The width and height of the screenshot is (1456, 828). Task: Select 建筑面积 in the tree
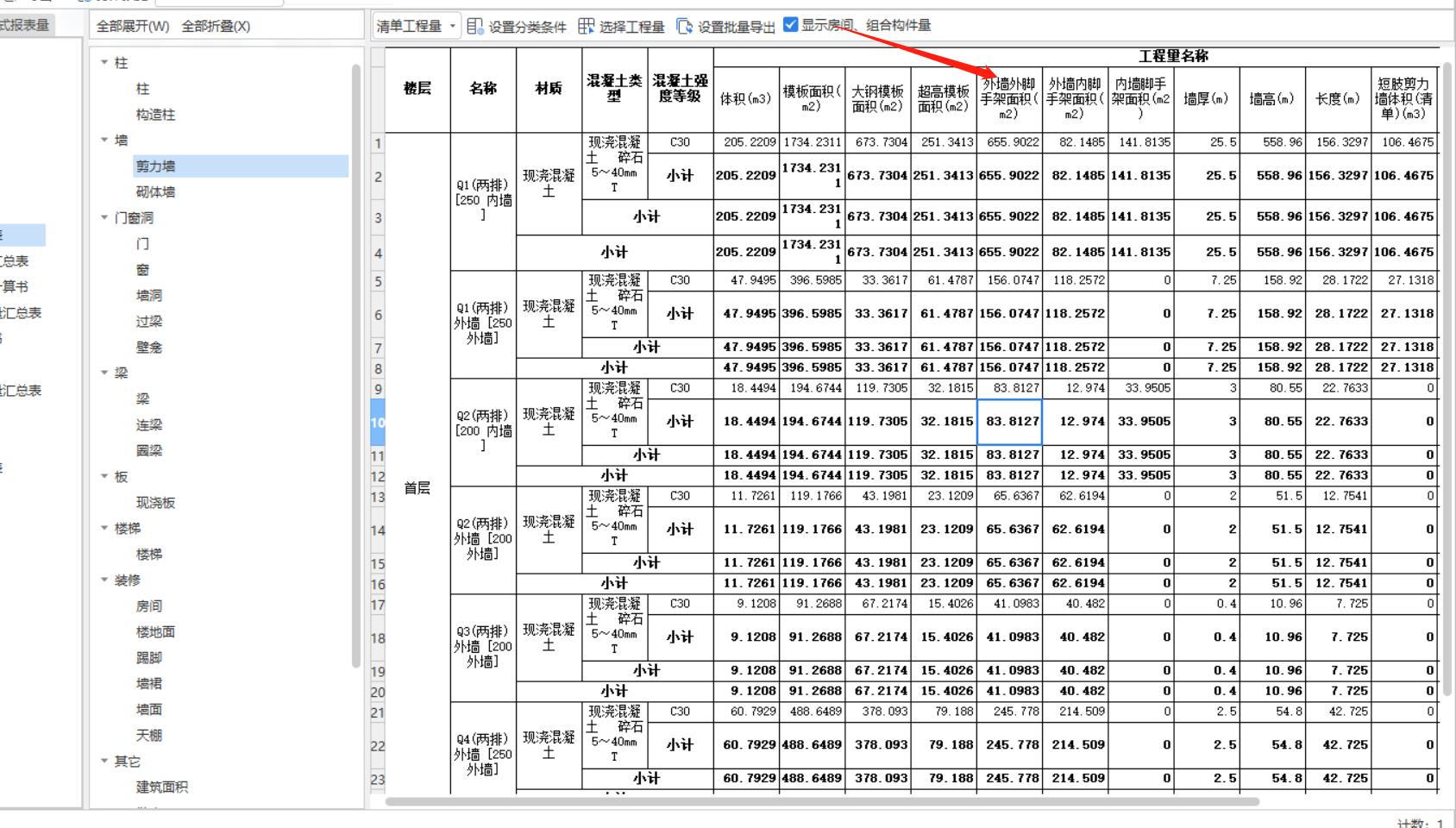click(x=161, y=787)
